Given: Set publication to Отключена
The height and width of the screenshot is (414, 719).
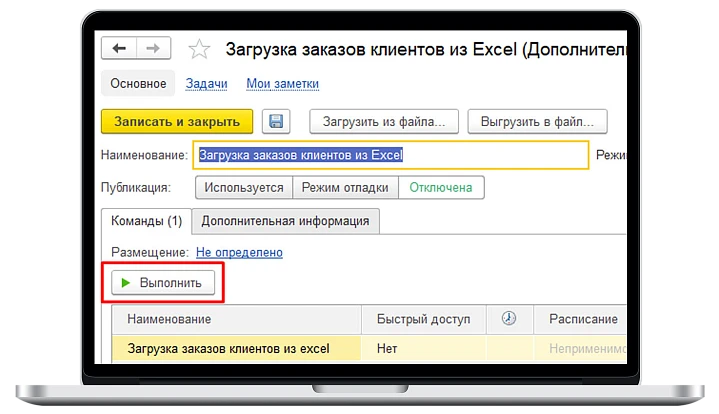Looking at the screenshot, I should pos(442,187).
